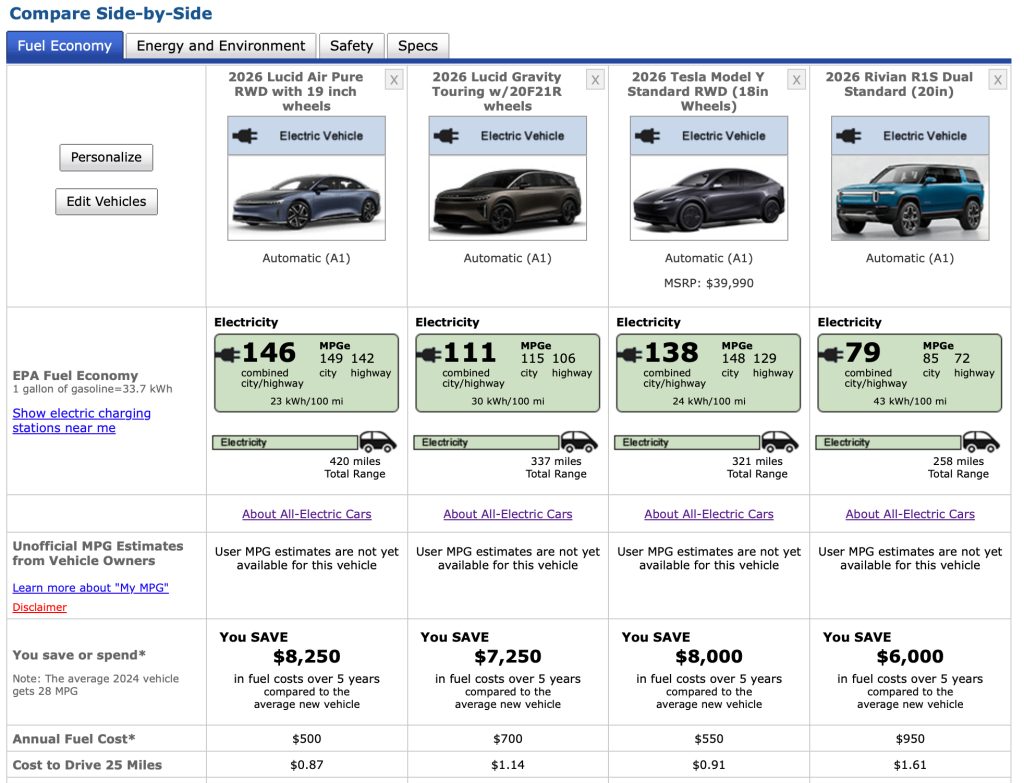Click the car range icon under Lucid Gravity

[x=579, y=442]
